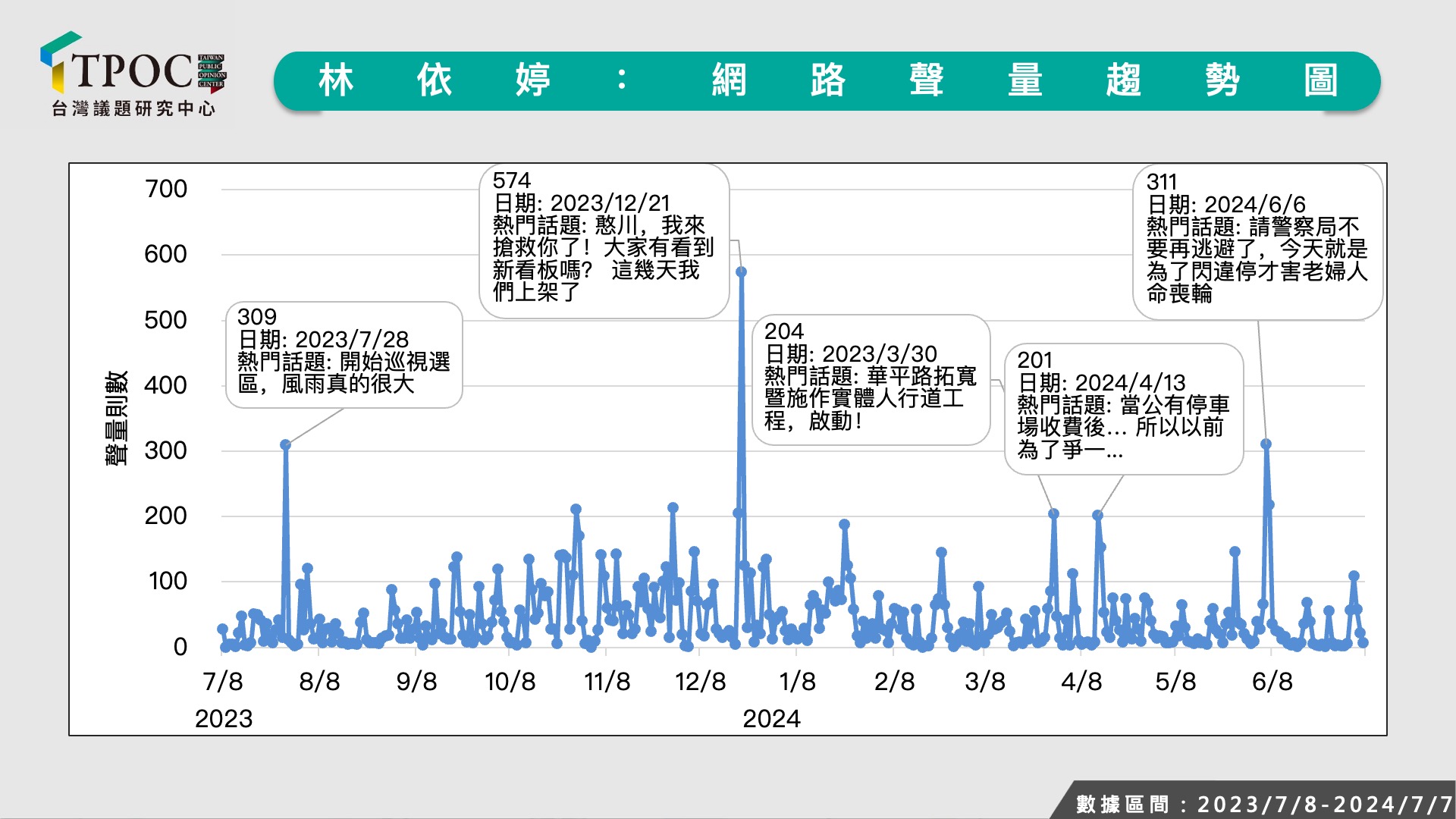Image resolution: width=1456 pixels, height=819 pixels.
Task: Click the 574 peak data point
Action: (x=741, y=271)
